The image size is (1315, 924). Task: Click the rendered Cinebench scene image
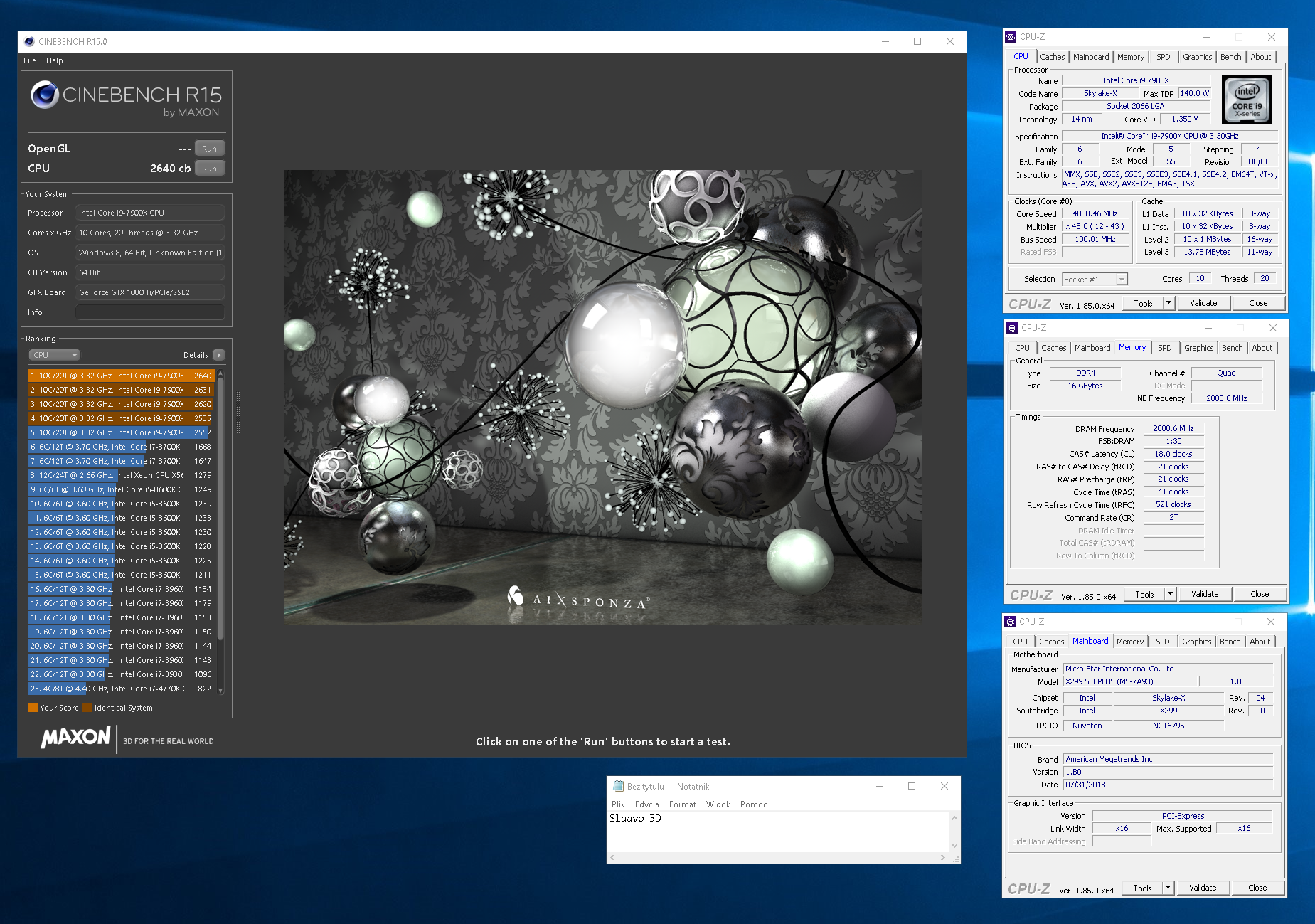tap(602, 398)
